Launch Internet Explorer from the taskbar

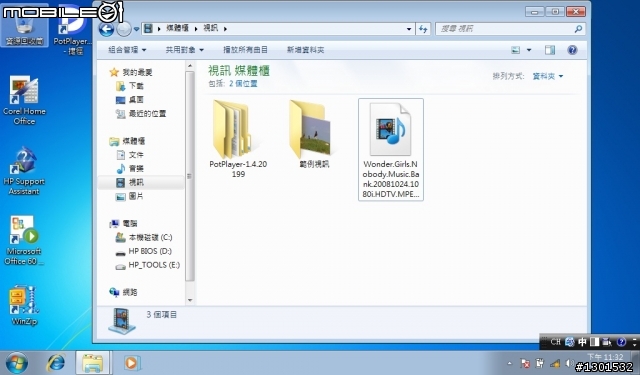56,363
